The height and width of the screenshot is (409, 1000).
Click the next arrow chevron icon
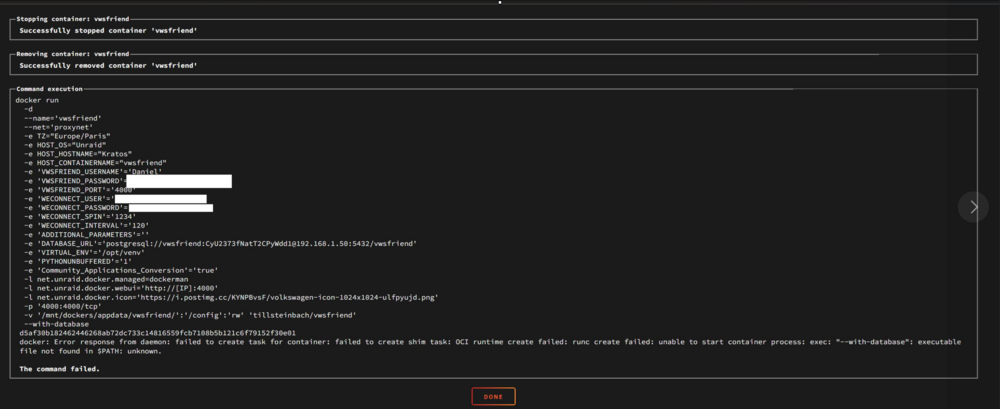[x=973, y=207]
